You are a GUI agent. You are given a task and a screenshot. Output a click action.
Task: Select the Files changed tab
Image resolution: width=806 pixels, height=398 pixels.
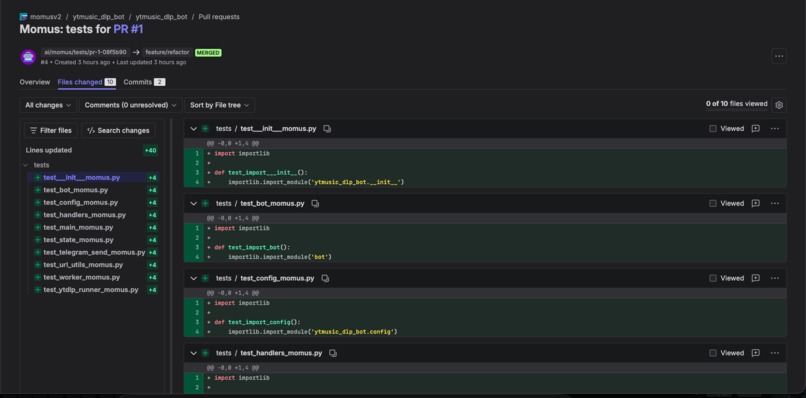click(x=86, y=82)
